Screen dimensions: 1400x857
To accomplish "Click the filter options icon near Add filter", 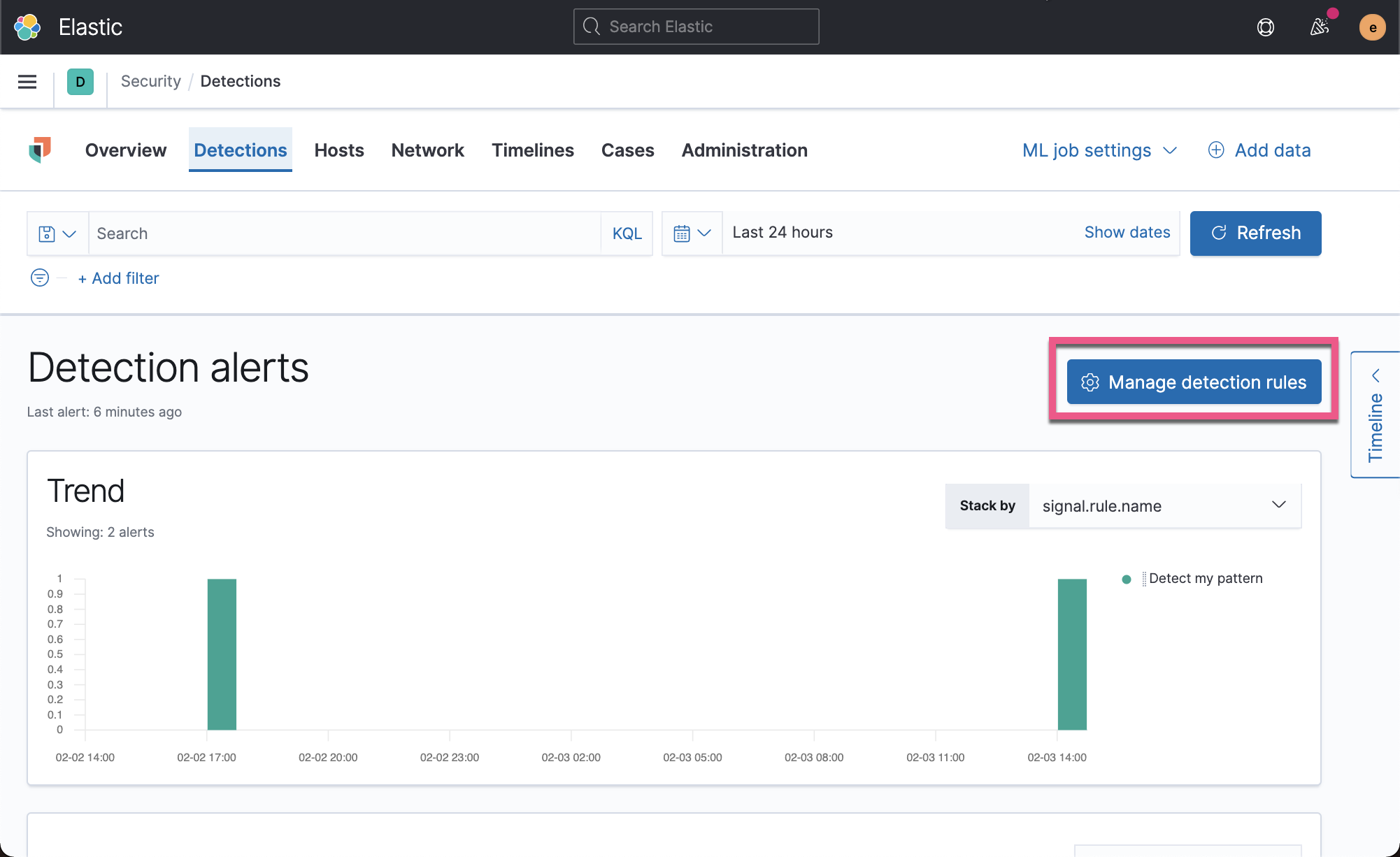I will (40, 278).
